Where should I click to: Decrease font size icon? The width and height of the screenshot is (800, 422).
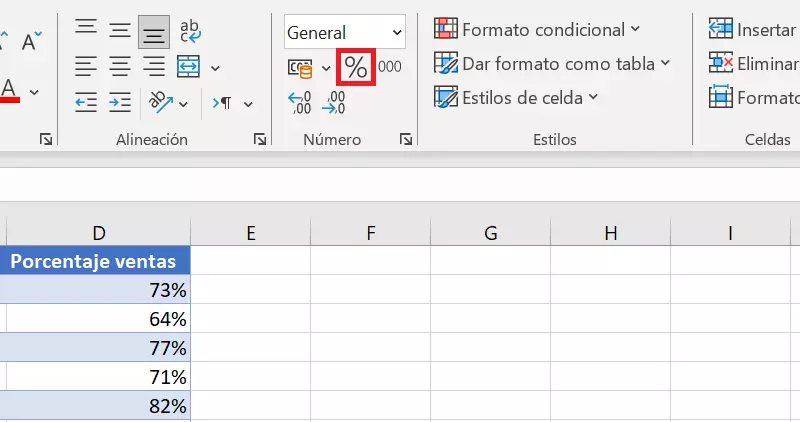[31, 41]
